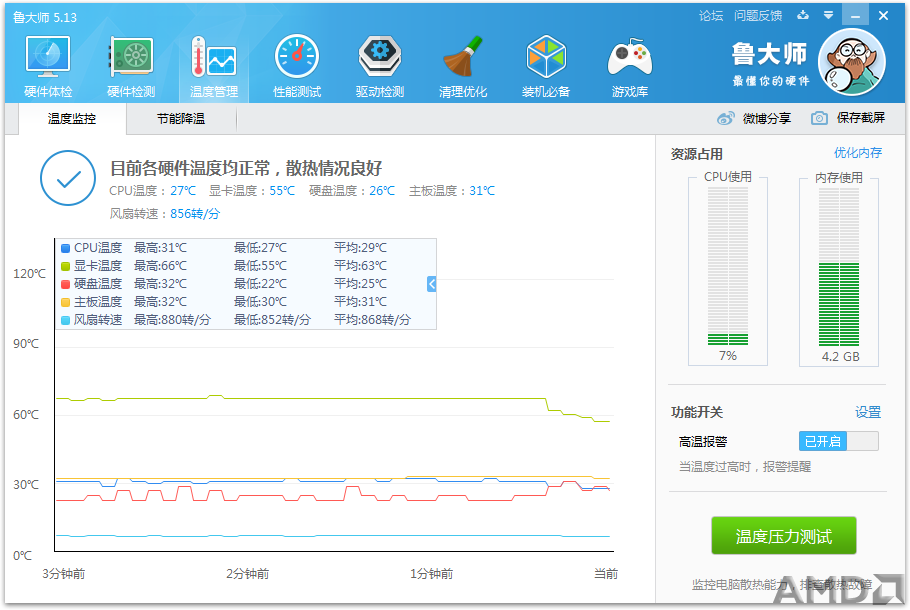This screenshot has height=610, width=910.
Task: Click the 内存使用 memory bar
Action: tap(839, 266)
